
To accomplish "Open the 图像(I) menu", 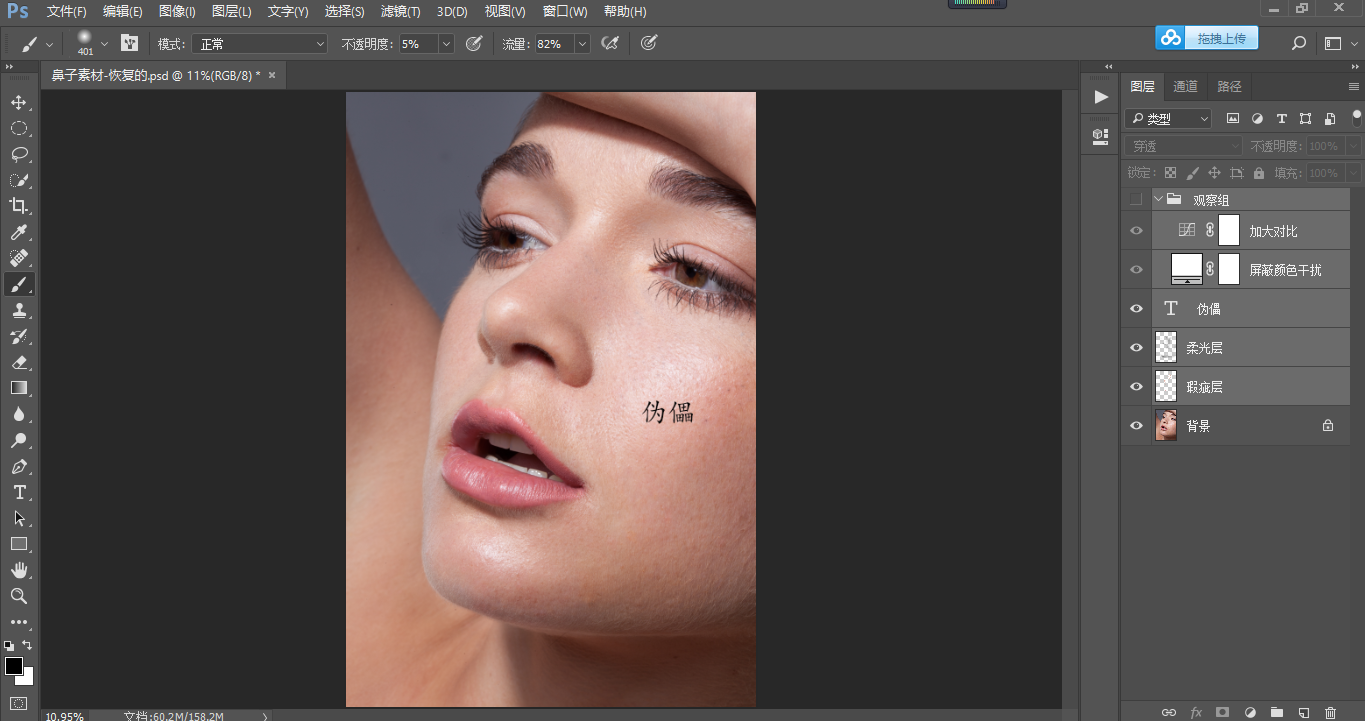I will 177,12.
